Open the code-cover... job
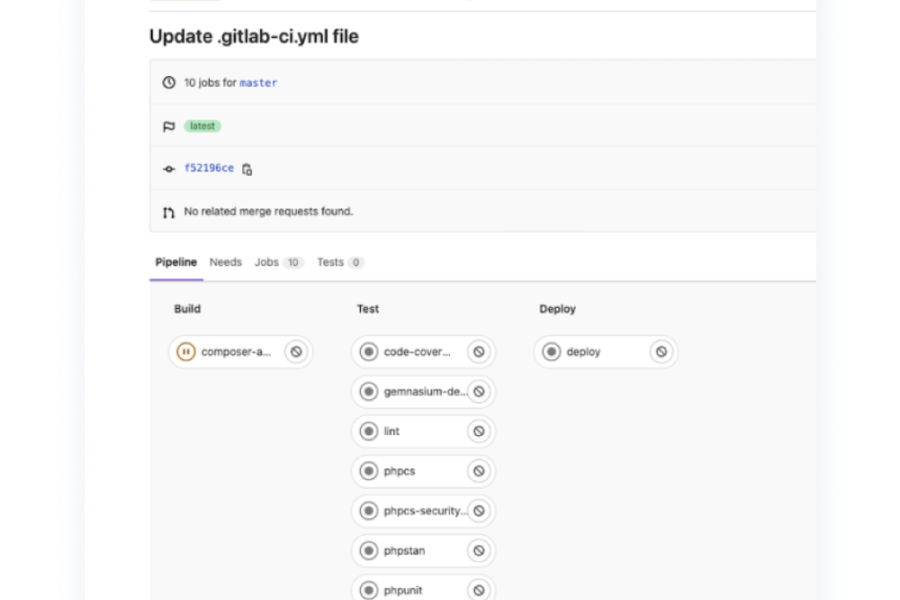The image size is (900, 600). point(417,351)
